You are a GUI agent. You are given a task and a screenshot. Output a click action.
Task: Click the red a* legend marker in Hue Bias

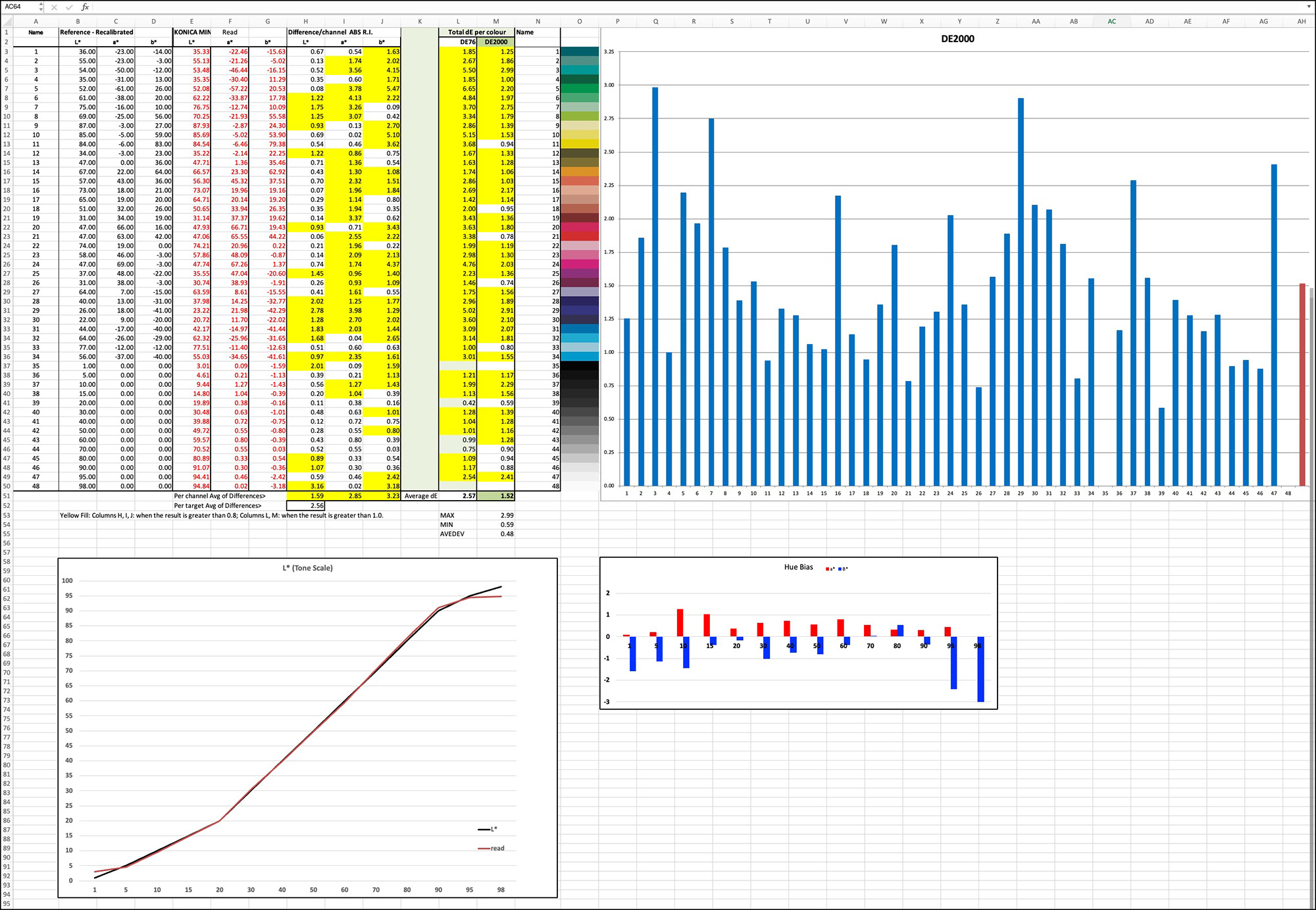pyautogui.click(x=827, y=569)
